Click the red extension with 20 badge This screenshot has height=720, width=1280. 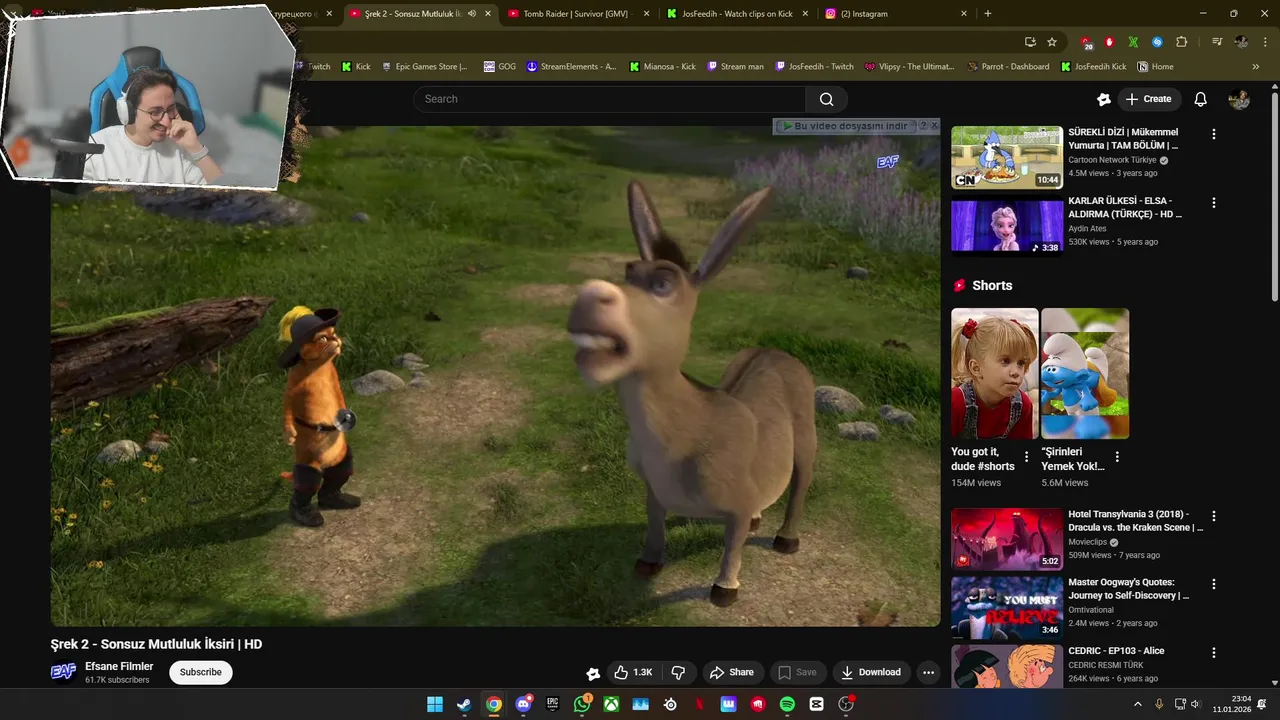pos(1086,42)
